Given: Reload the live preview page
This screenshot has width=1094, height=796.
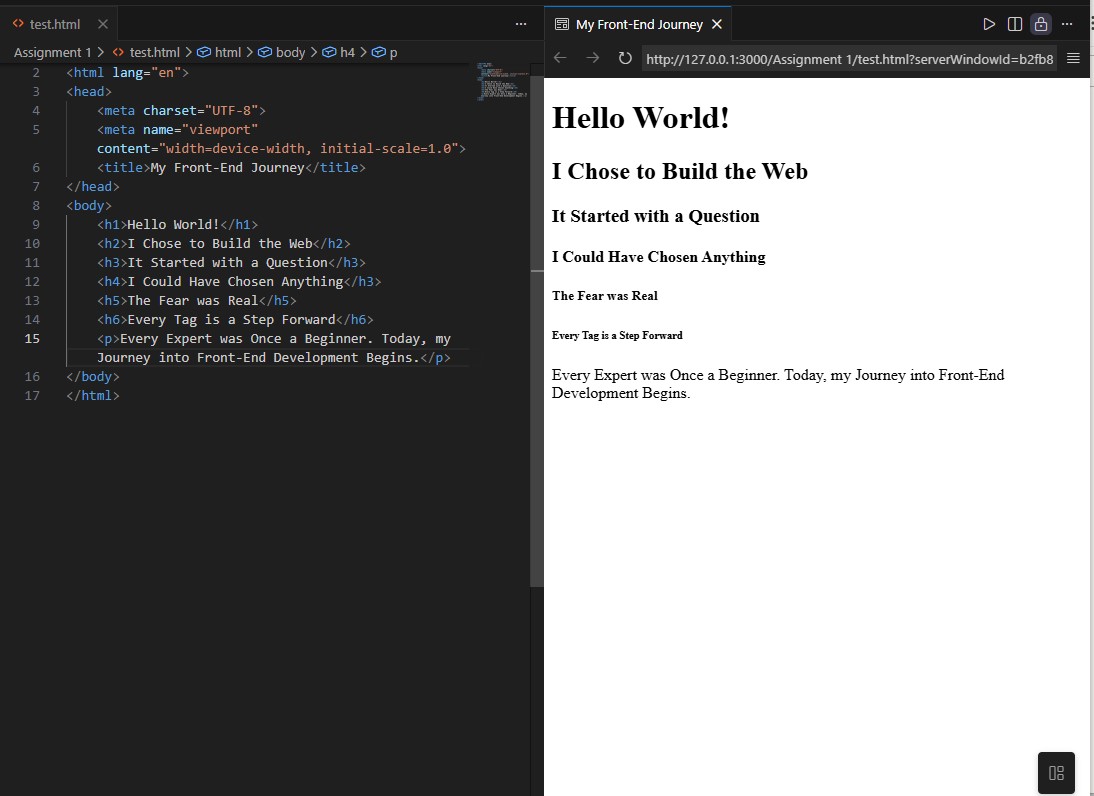Looking at the screenshot, I should coord(625,58).
